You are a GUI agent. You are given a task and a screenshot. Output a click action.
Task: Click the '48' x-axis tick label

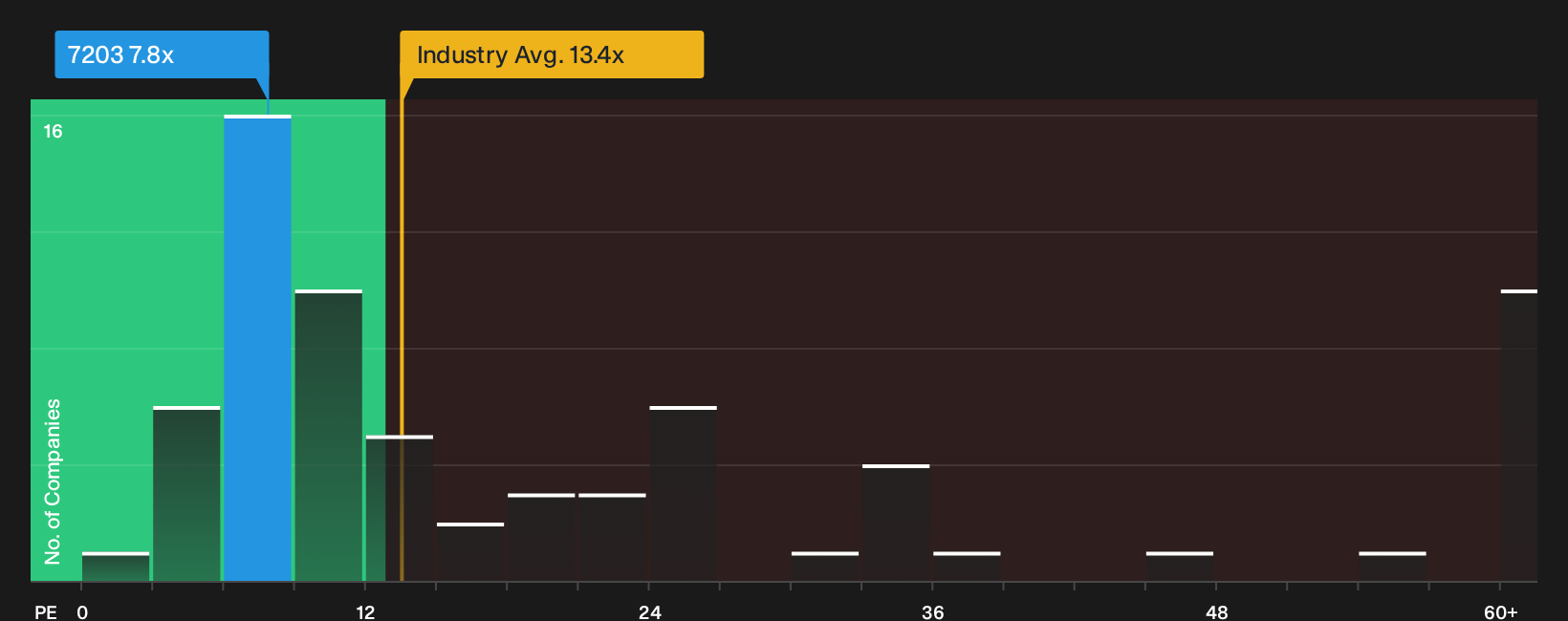(x=1217, y=612)
